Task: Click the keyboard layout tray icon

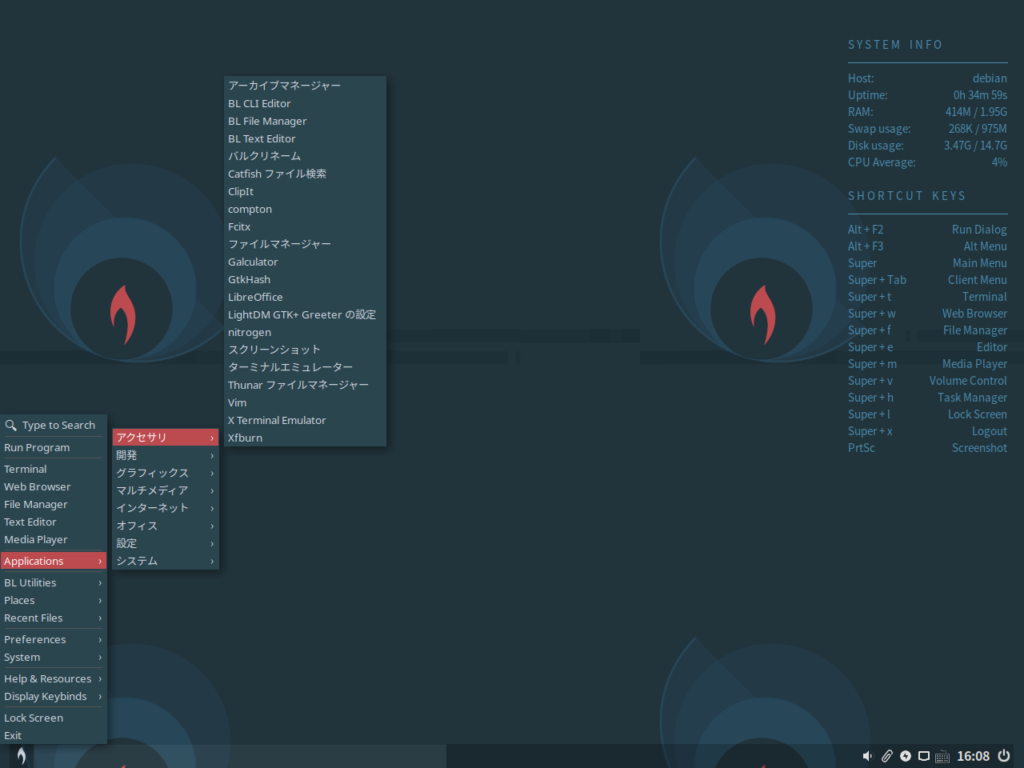Action: pos(941,756)
